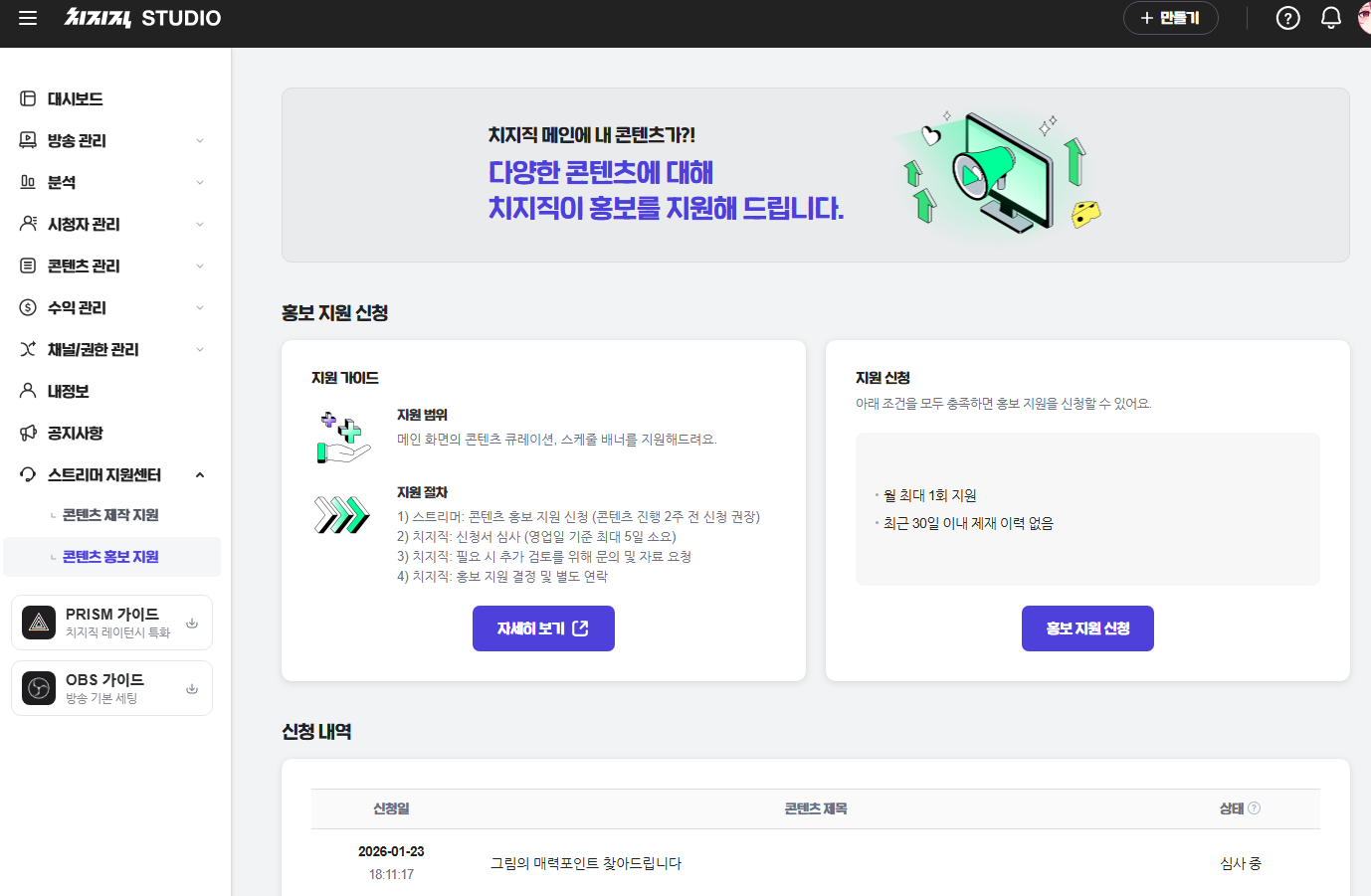Expand the 수익 관리 section

click(111, 307)
